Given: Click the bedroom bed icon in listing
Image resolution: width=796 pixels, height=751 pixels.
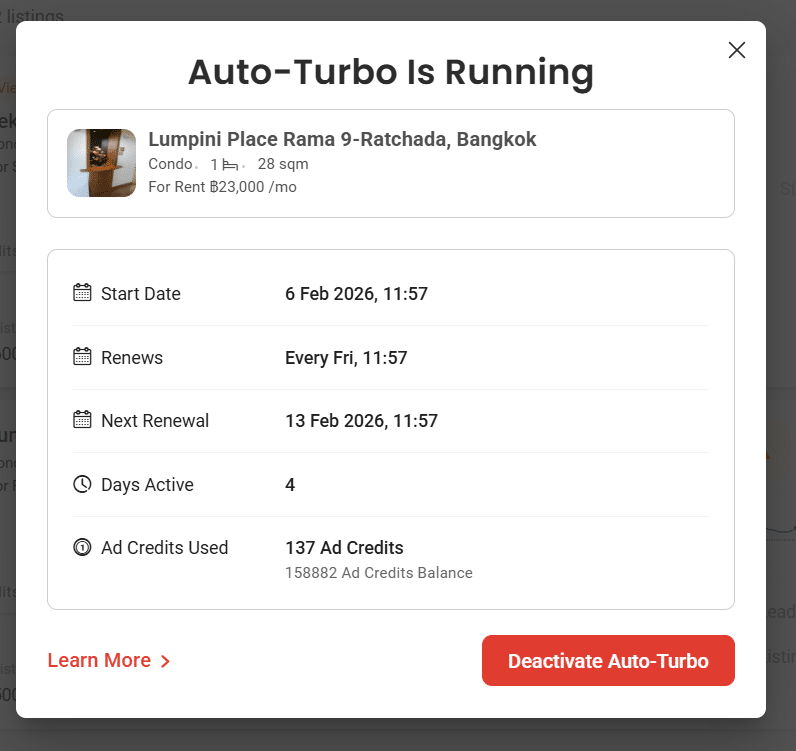Looking at the screenshot, I should [x=229, y=164].
